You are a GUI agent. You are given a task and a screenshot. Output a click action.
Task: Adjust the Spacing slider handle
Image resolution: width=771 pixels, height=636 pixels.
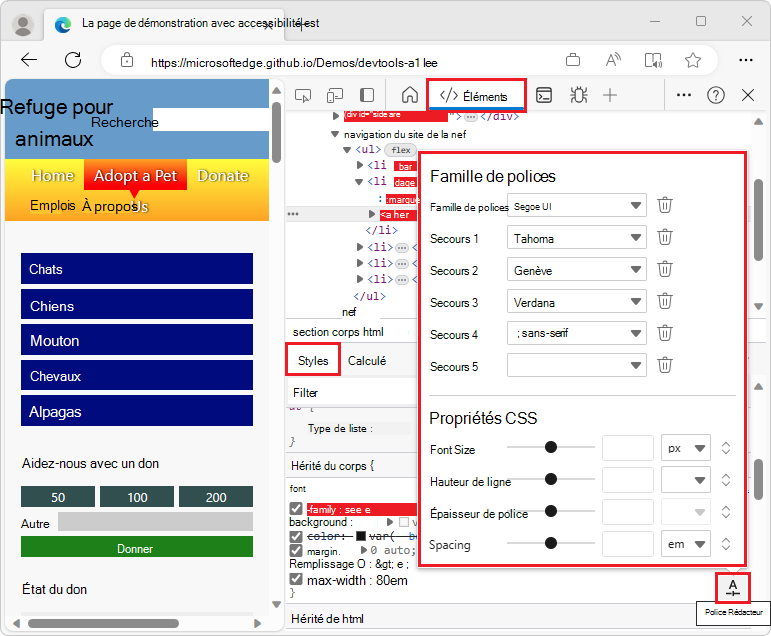click(551, 543)
